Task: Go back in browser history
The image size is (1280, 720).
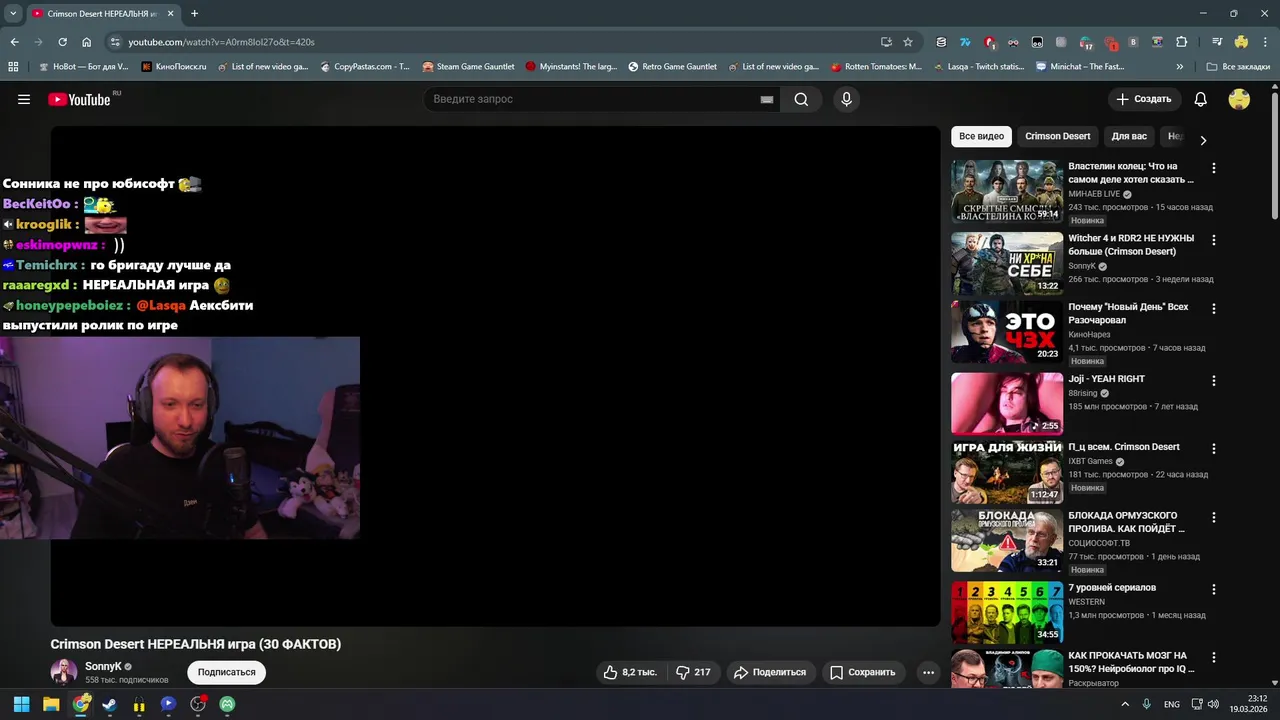Action: click(14, 42)
